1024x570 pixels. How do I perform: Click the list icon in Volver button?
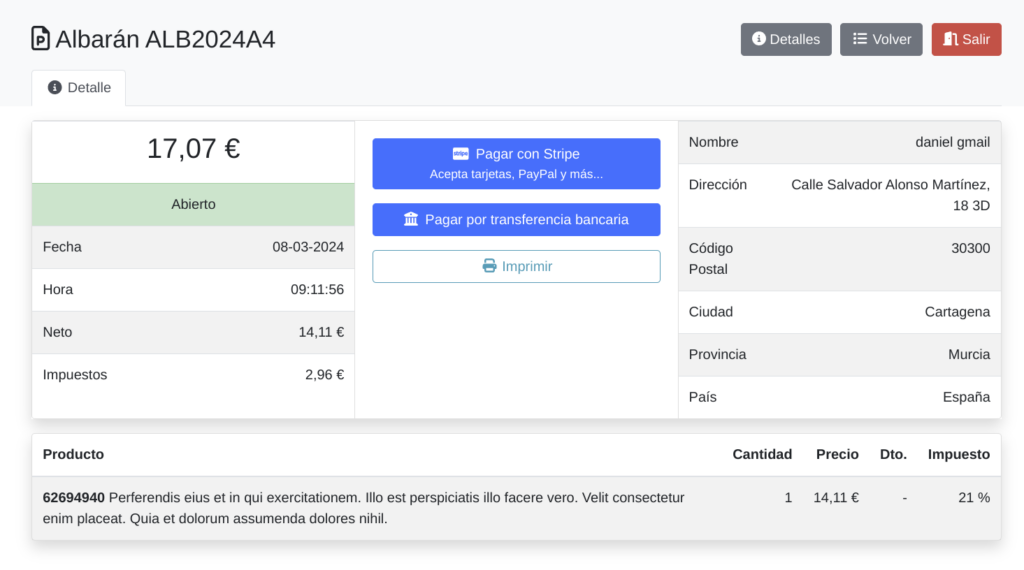pyautogui.click(x=859, y=39)
